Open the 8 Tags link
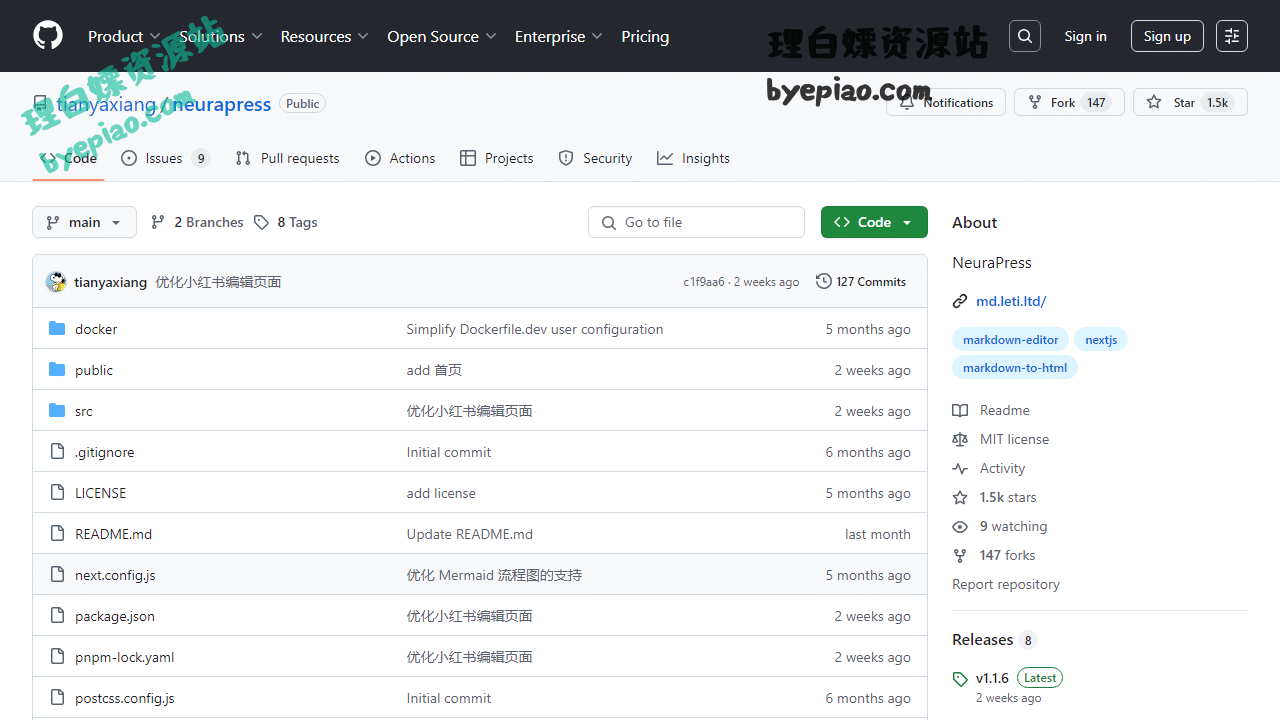 point(286,222)
